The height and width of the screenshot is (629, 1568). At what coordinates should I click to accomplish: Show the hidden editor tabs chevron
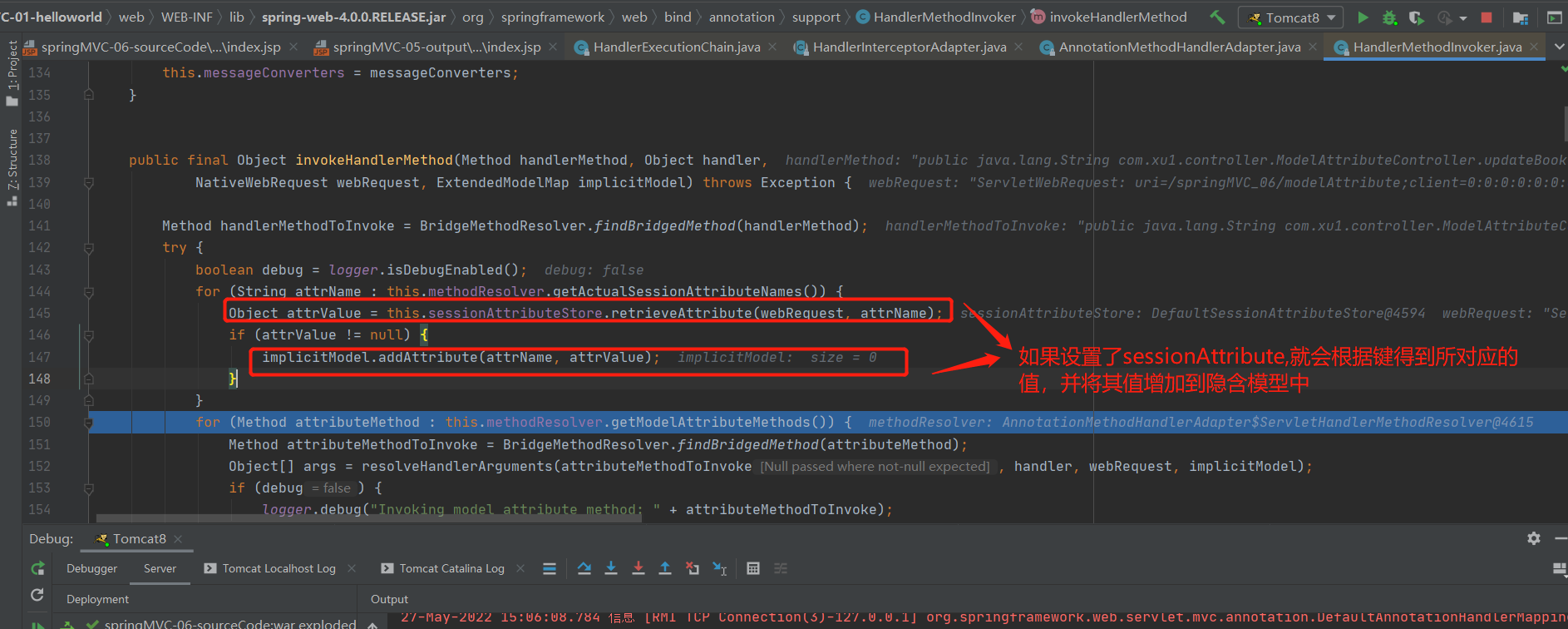pyautogui.click(x=1560, y=47)
